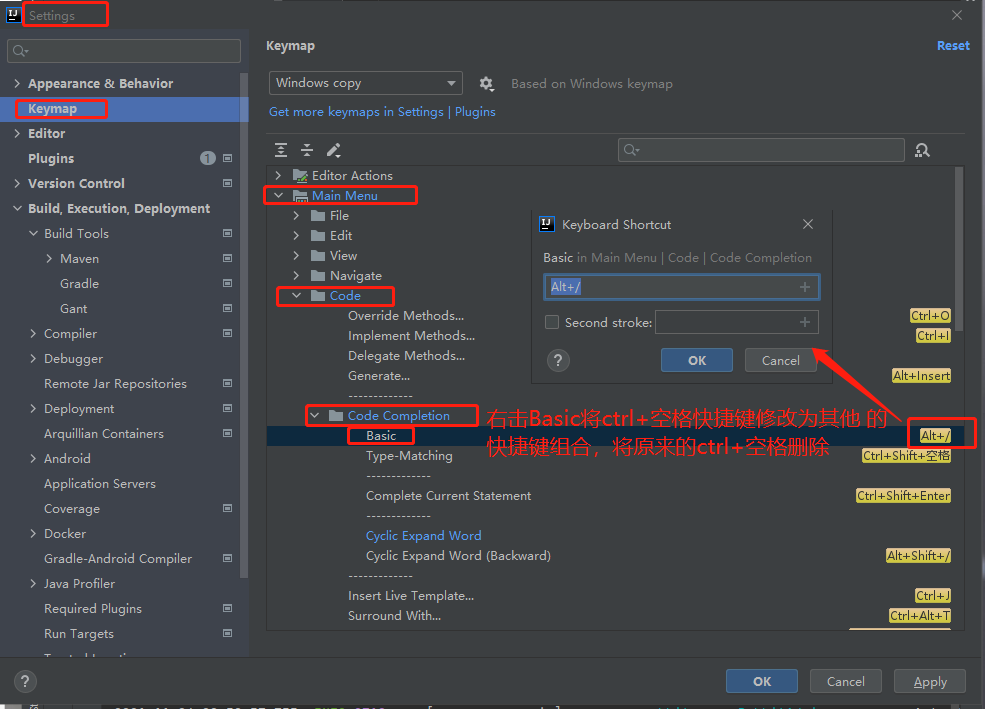The image size is (985, 709).
Task: Select the Type-Matching action row
Action: 409,456
